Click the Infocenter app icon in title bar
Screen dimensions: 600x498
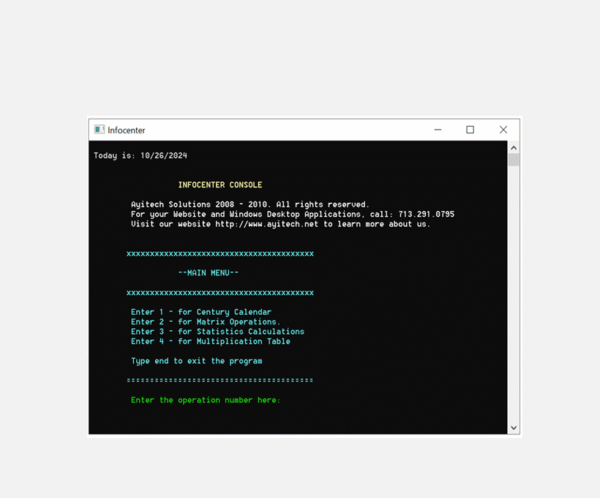click(99, 130)
